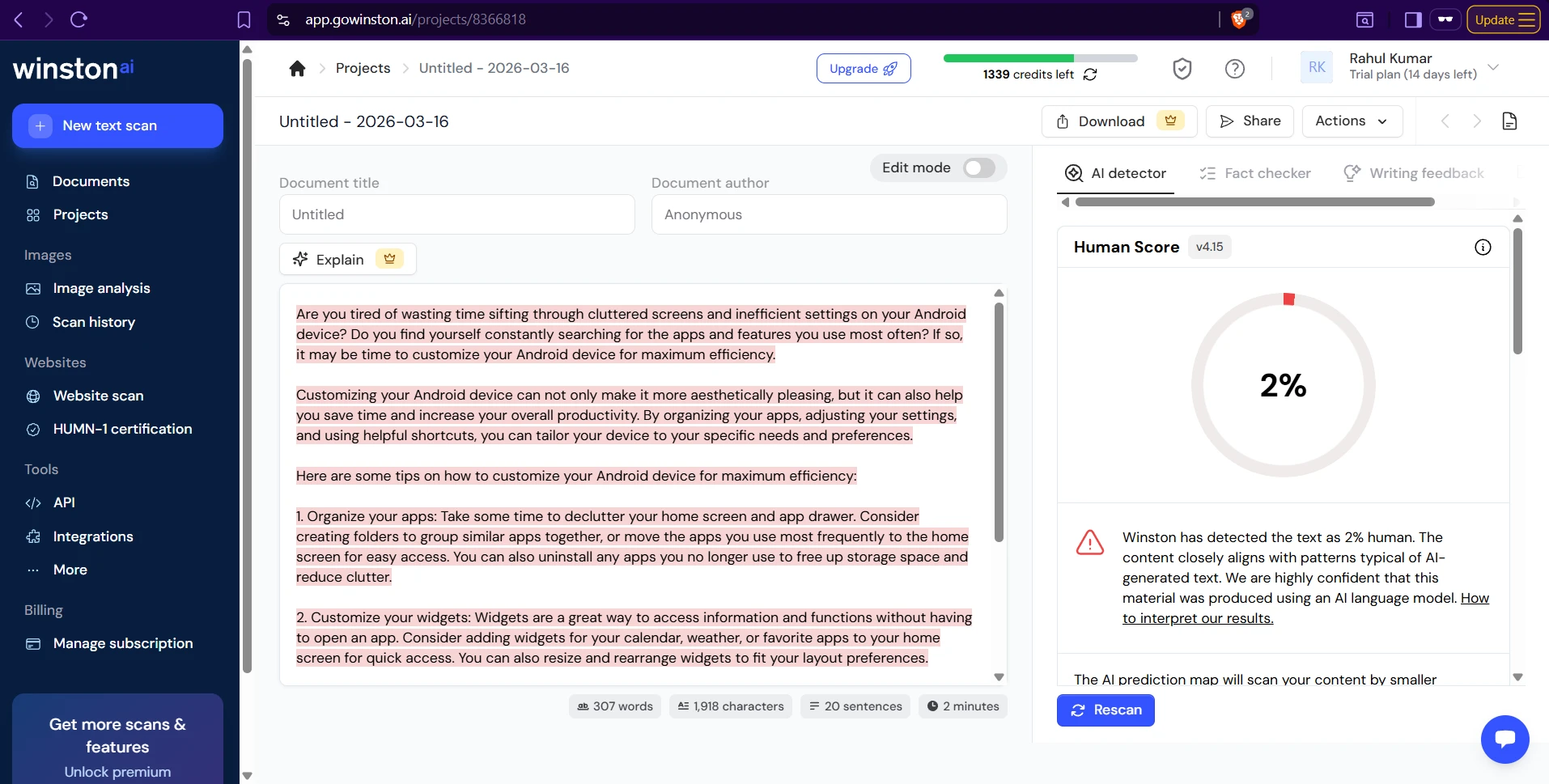
Task: Open the chat support bubble
Action: click(1504, 739)
